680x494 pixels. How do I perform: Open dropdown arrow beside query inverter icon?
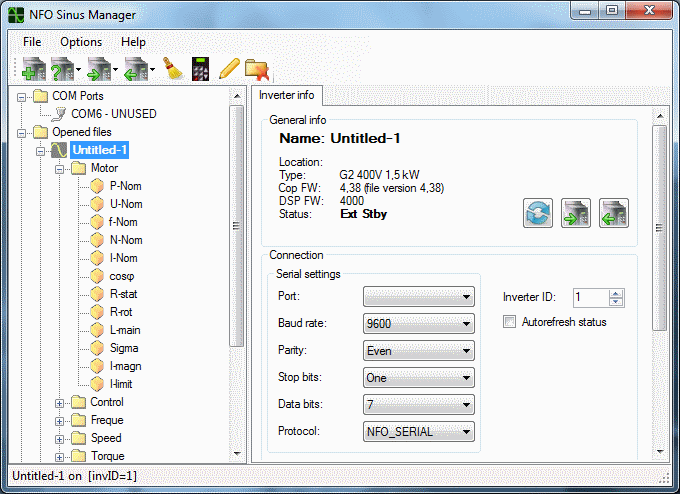click(78, 69)
